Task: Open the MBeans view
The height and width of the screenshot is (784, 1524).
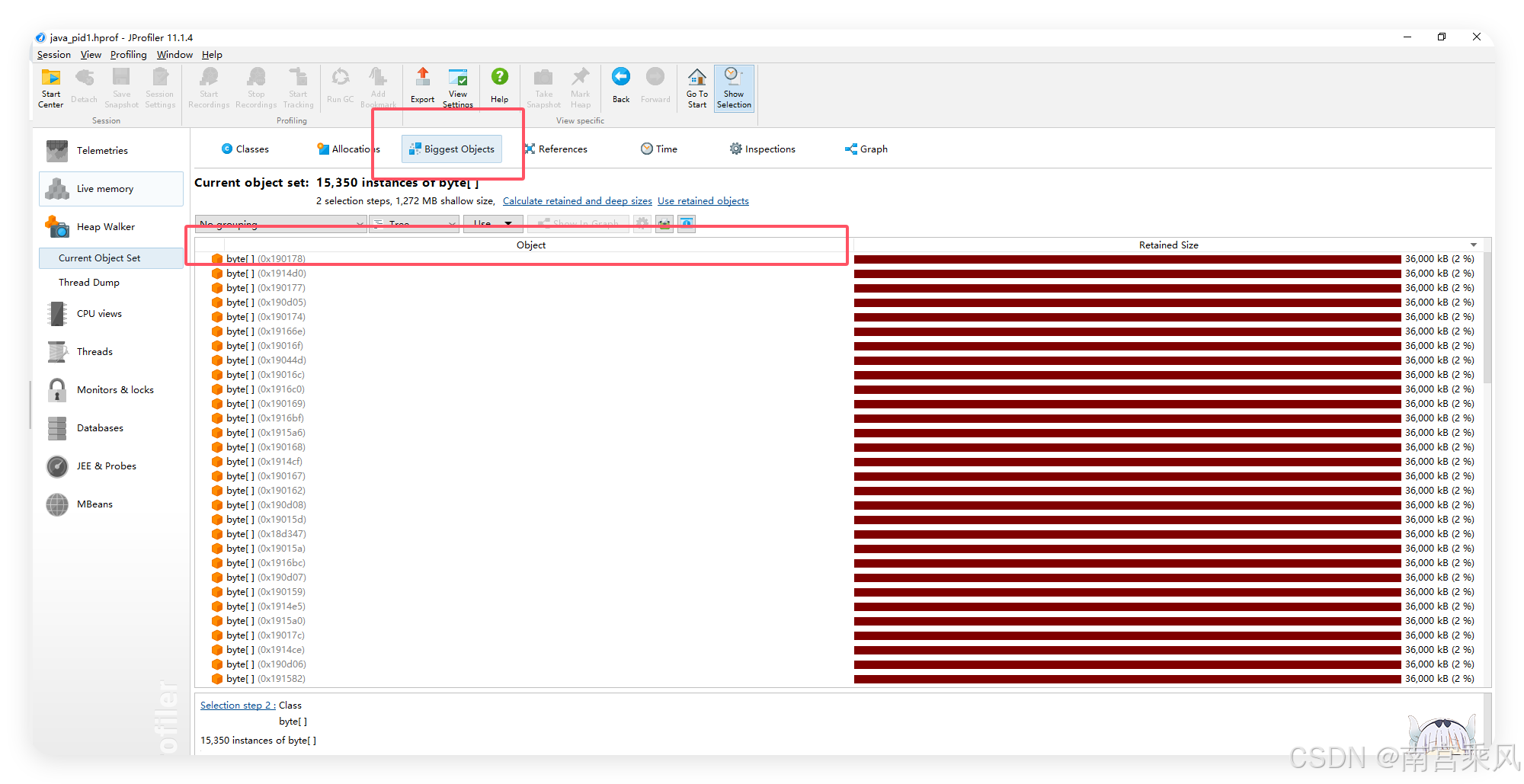Action: (95, 504)
